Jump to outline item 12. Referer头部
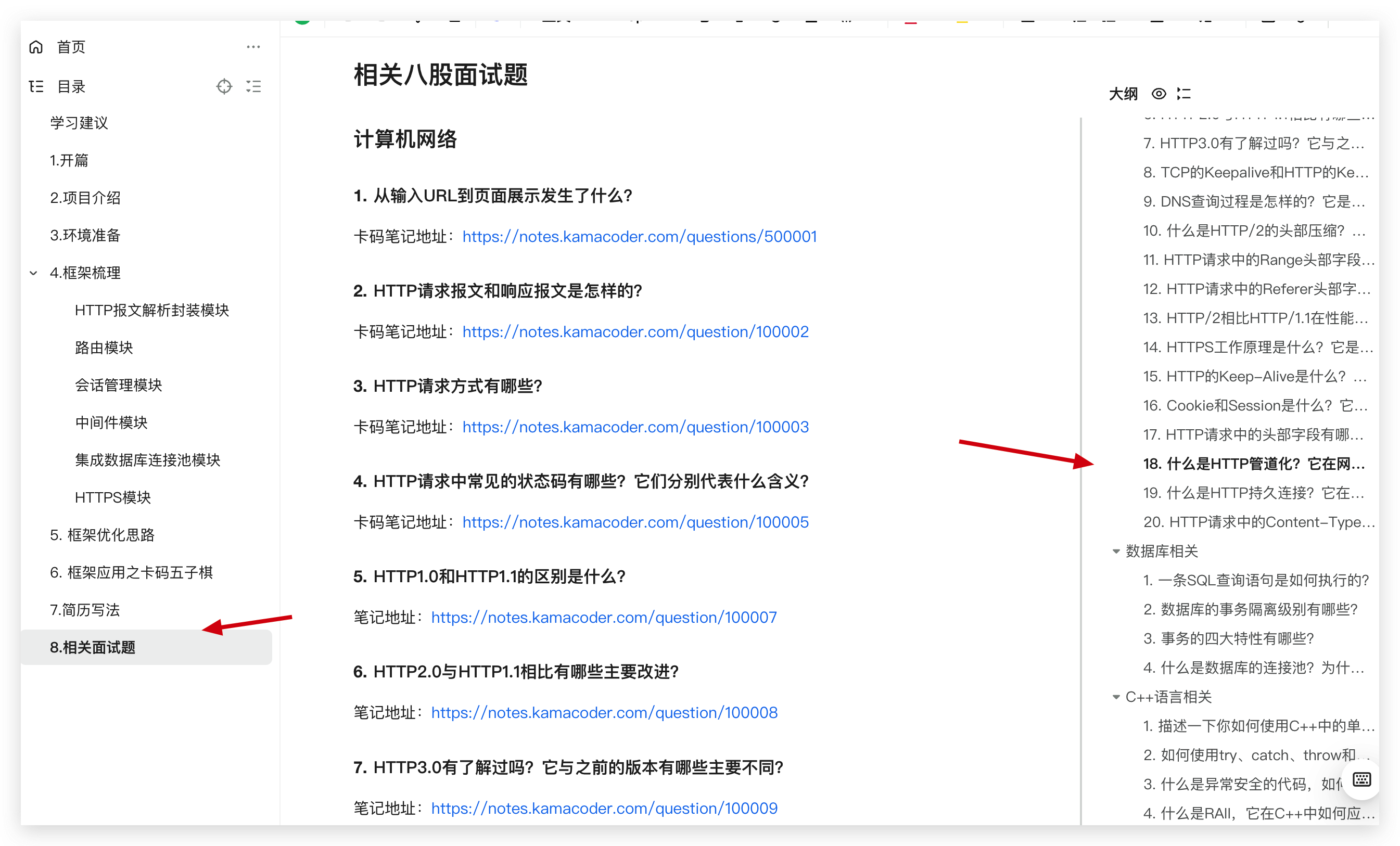The image size is (1400, 846). (x=1257, y=289)
